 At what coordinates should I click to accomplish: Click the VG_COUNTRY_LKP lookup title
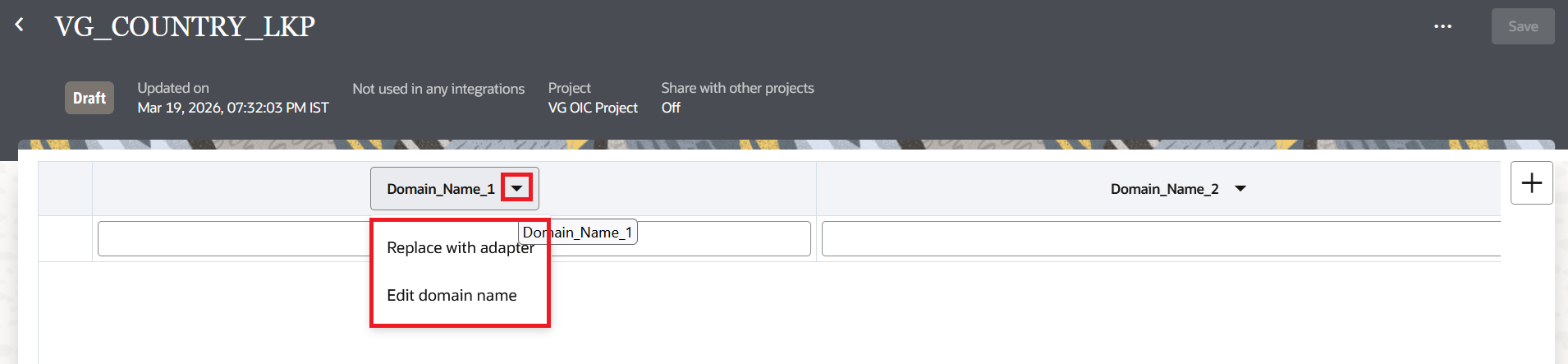coord(185,26)
